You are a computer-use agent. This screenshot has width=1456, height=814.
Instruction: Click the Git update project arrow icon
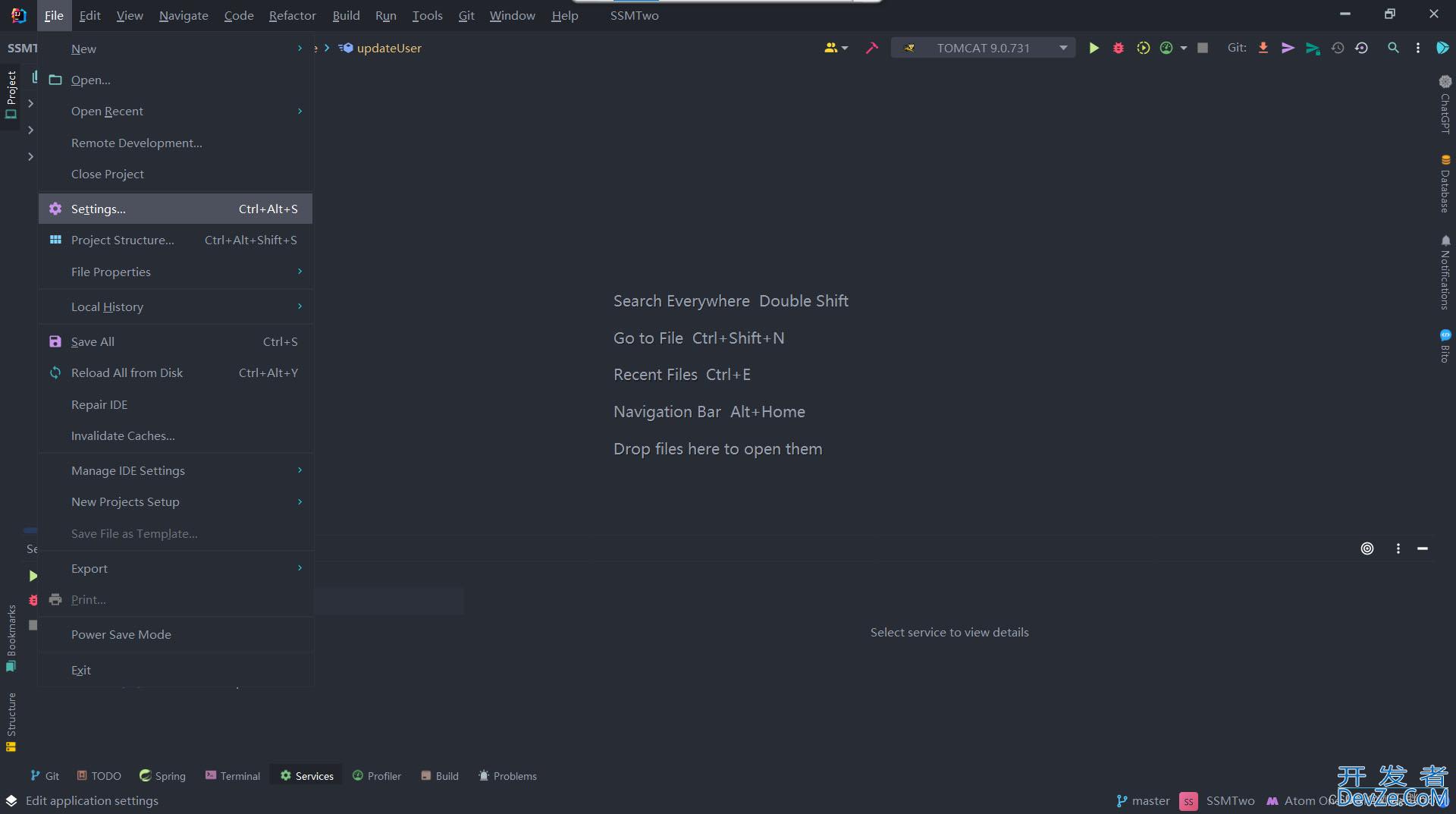(1263, 48)
